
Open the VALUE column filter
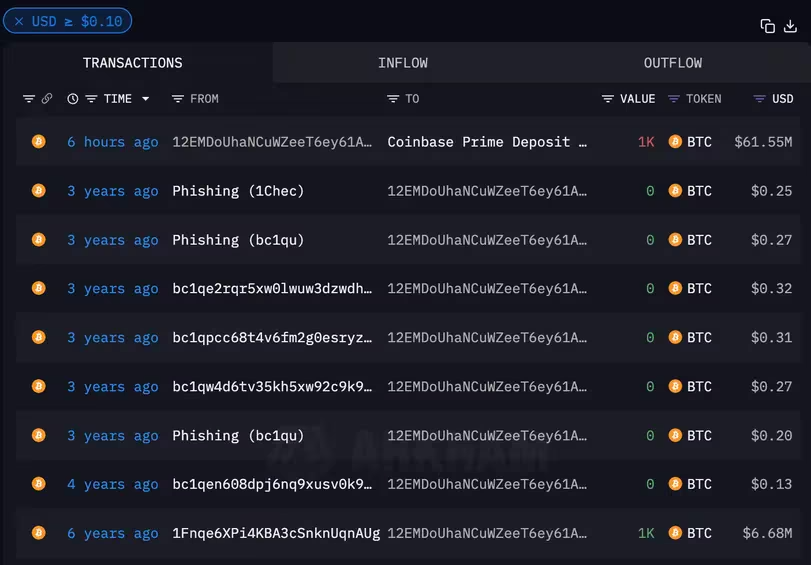click(608, 99)
